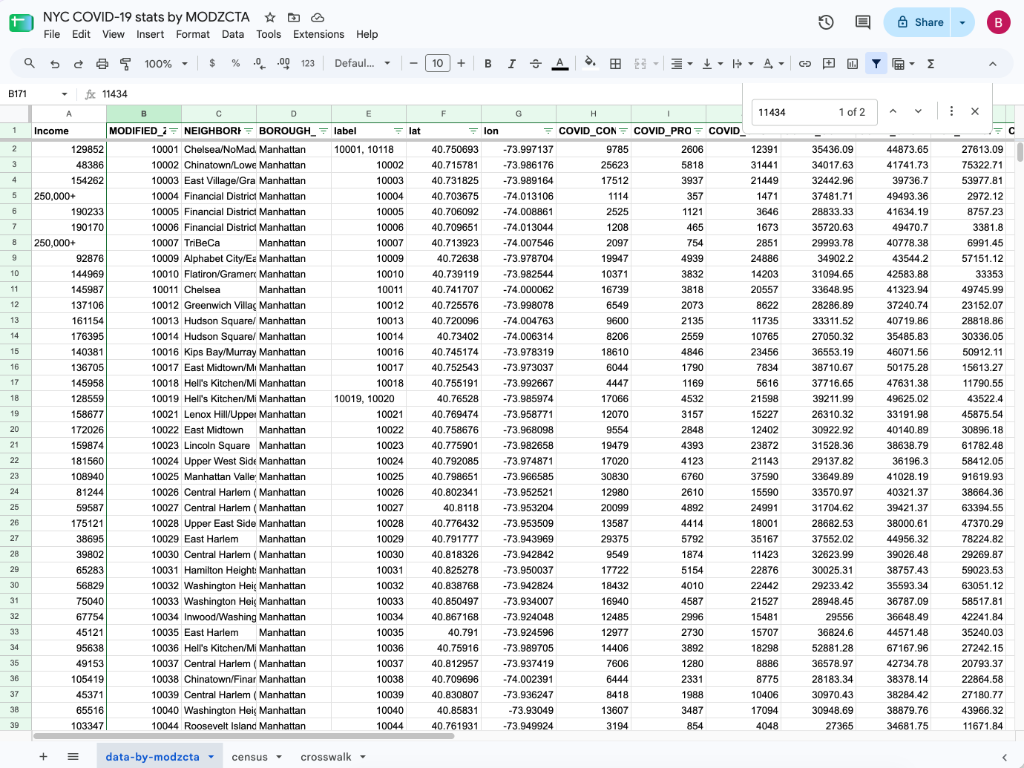Close the find bar
Viewport: 1024px width, 768px height.
[975, 112]
